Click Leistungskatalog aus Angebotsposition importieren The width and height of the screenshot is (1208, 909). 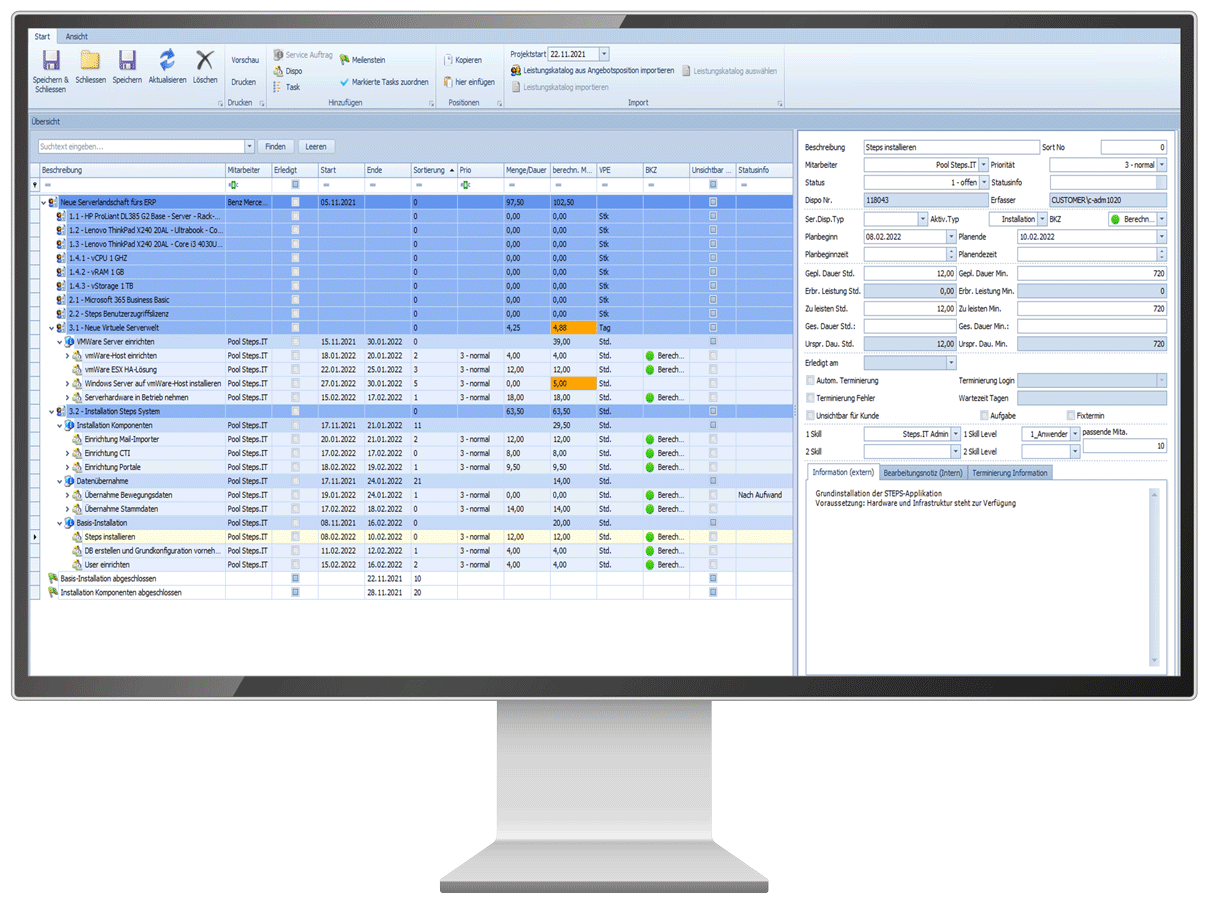(516, 71)
